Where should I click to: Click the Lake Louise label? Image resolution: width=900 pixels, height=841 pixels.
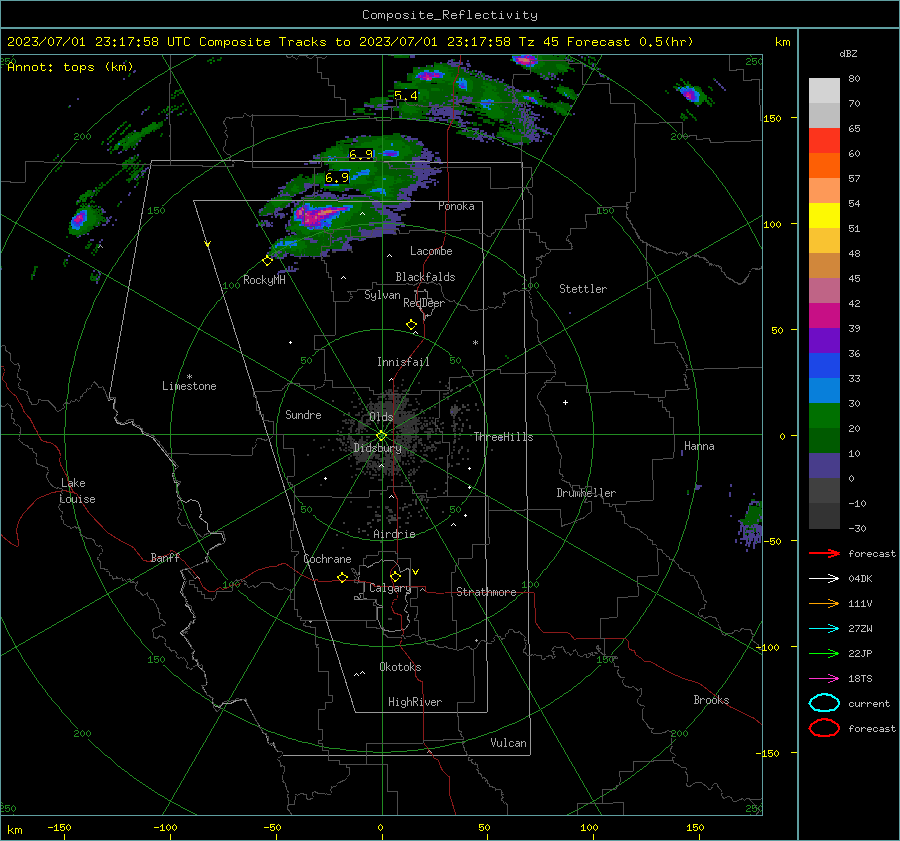click(x=77, y=491)
